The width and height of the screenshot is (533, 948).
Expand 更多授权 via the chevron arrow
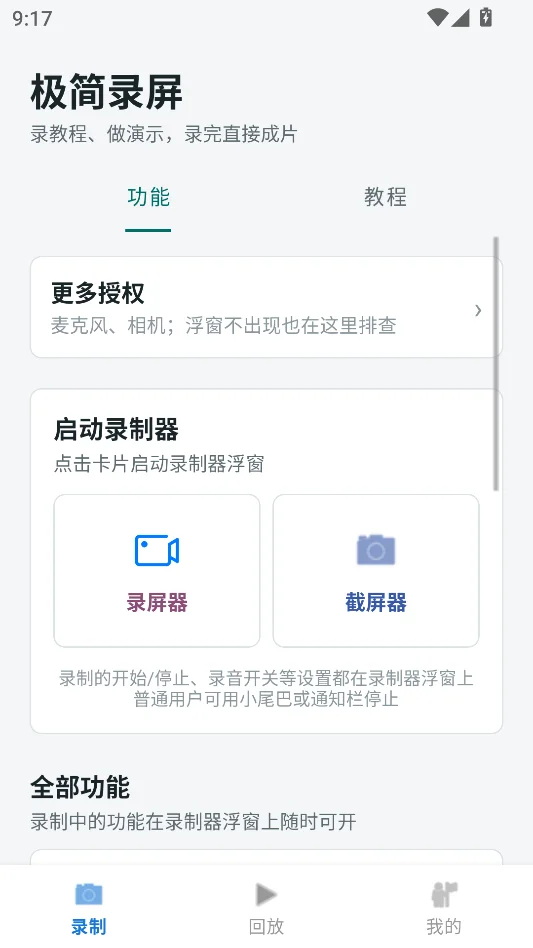tap(478, 310)
